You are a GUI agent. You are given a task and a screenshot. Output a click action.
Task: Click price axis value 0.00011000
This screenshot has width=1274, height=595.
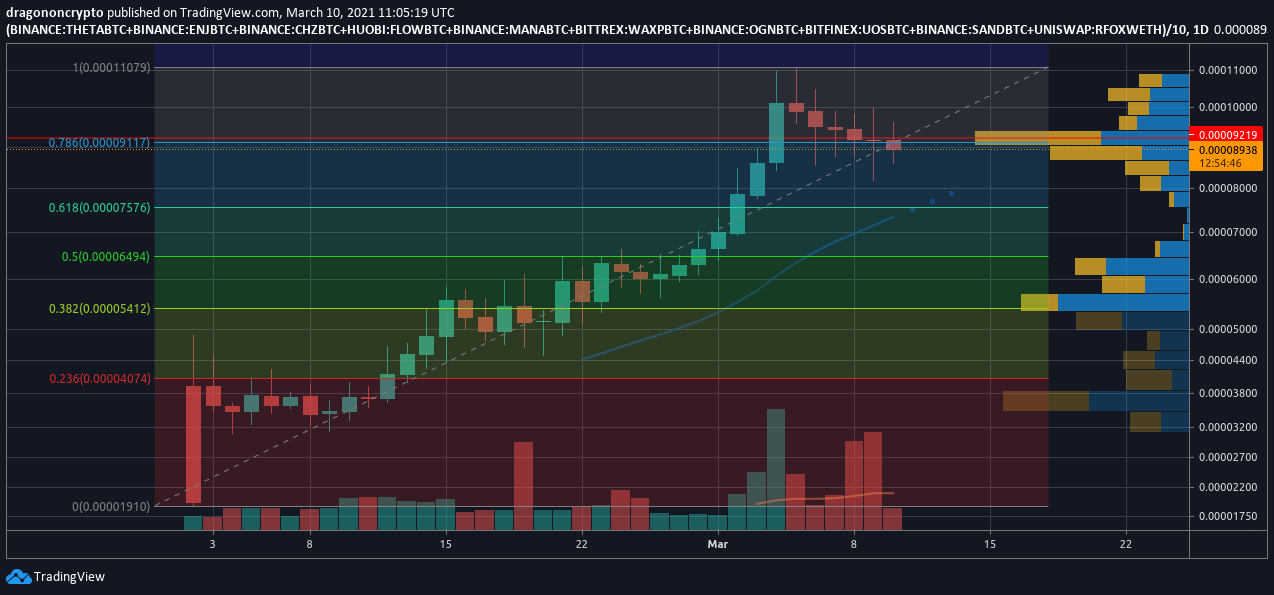point(1227,71)
